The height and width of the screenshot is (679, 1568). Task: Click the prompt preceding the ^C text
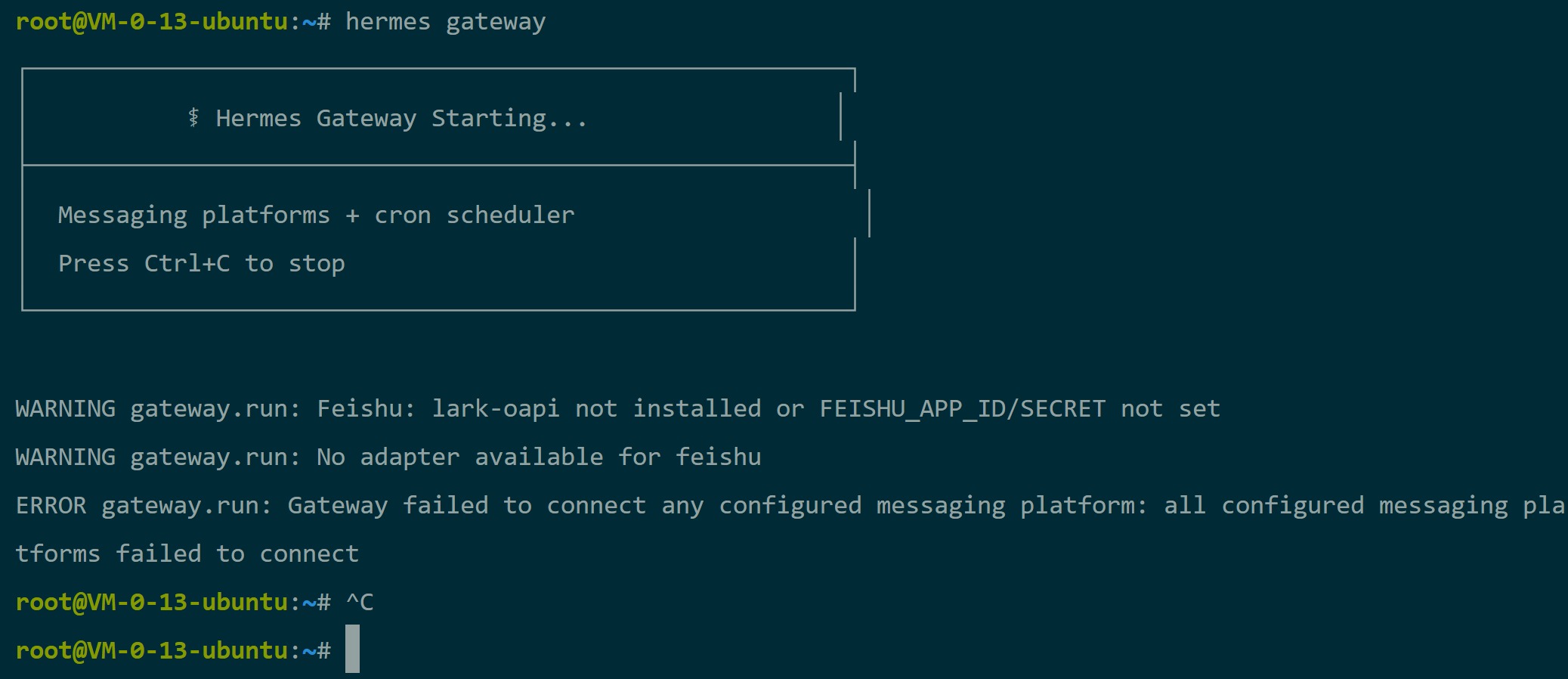pos(173,603)
